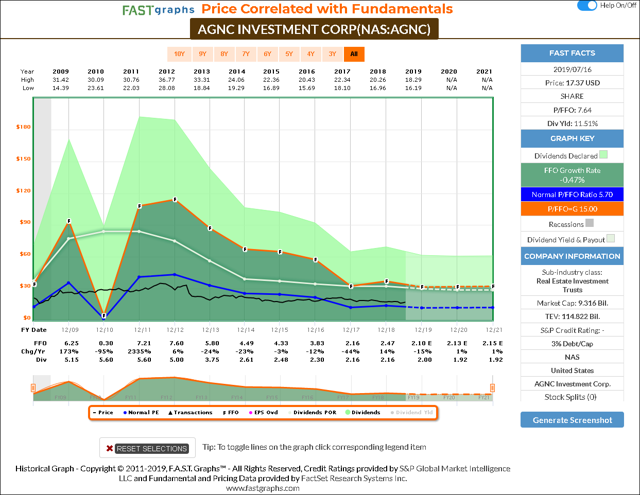The height and width of the screenshot is (495, 640).
Task: Click the AGNC INVESTMENT CORP title banner
Action: (x=314, y=29)
